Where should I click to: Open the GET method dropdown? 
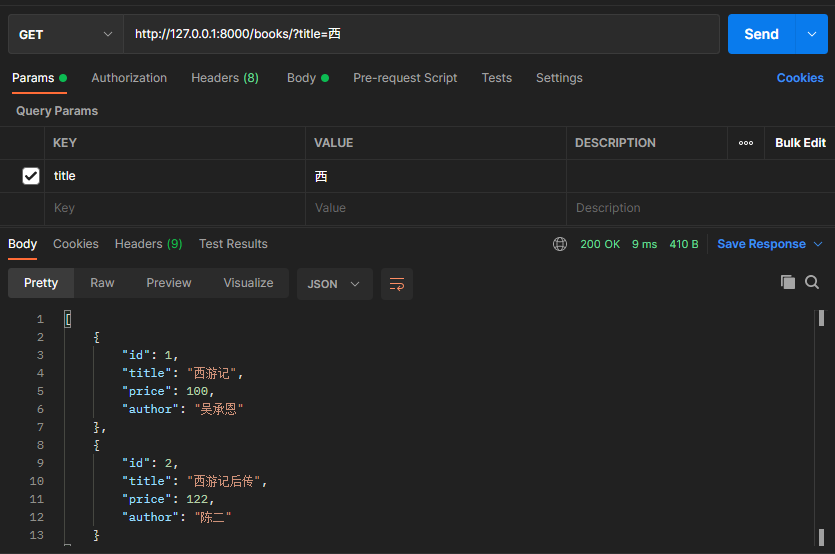tap(65, 34)
